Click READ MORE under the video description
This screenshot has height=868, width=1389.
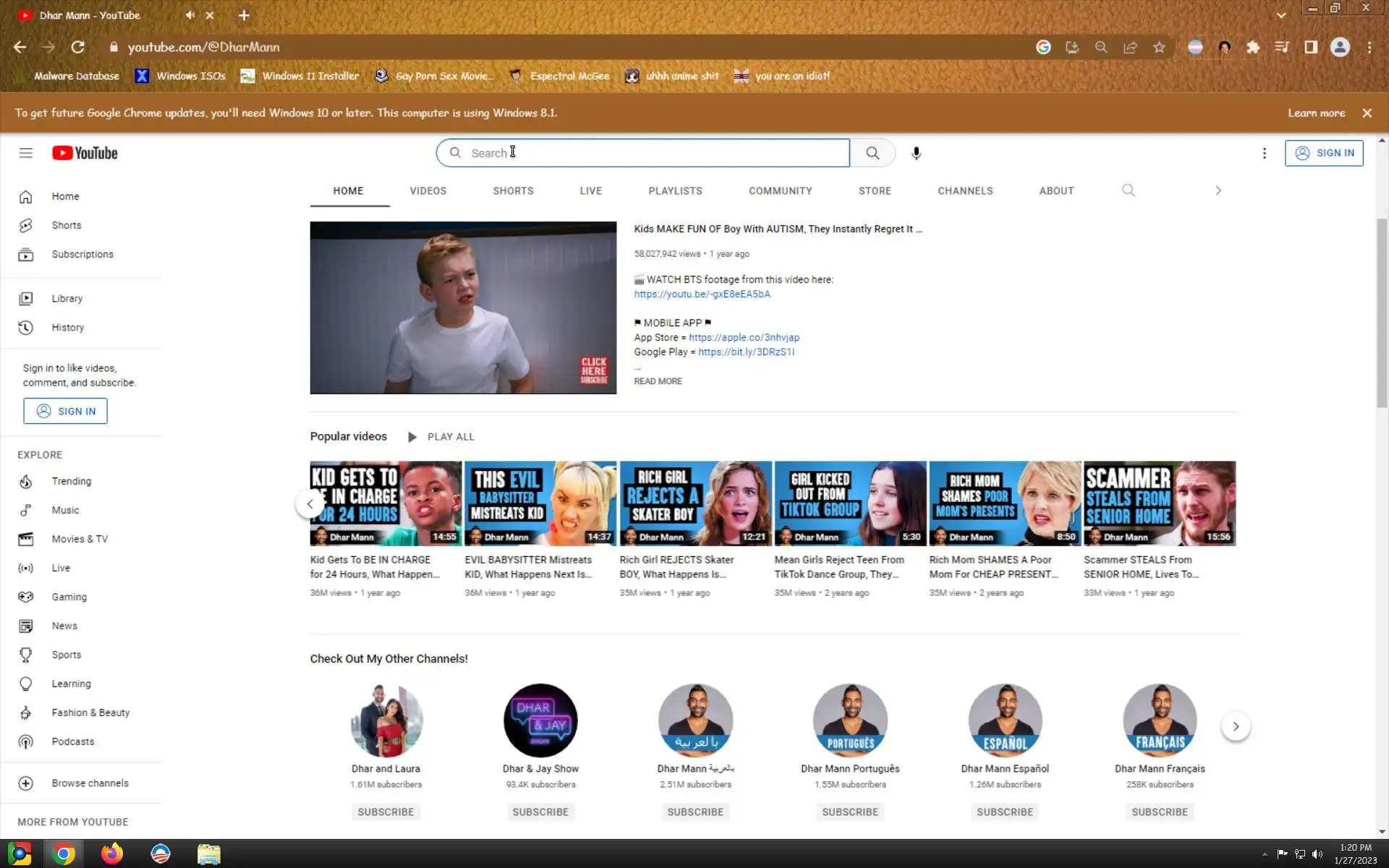(x=658, y=381)
